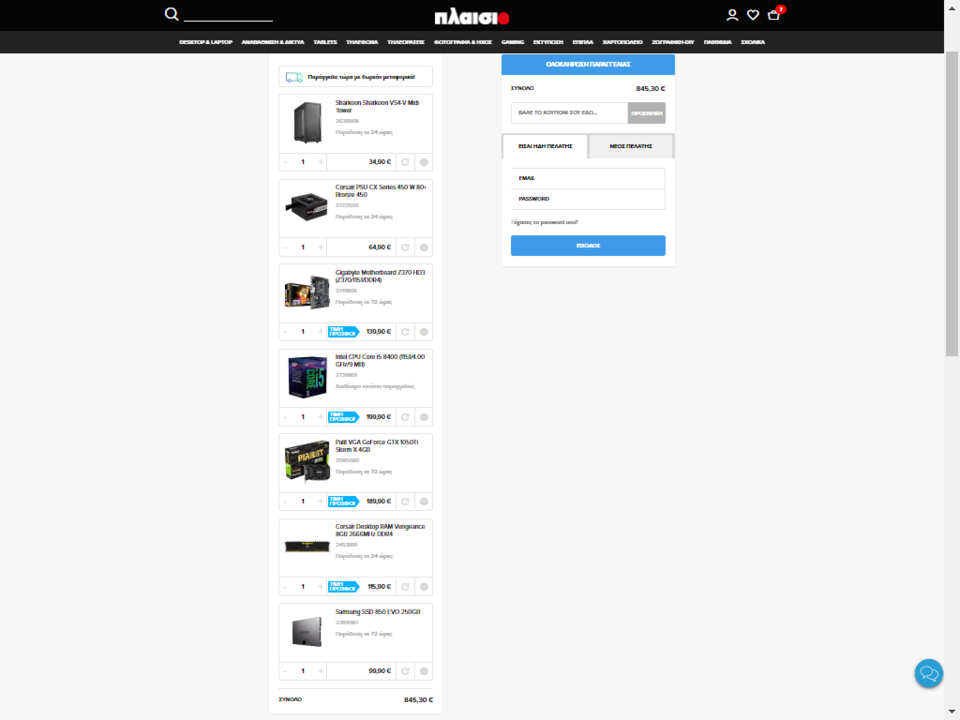Switch to the new customer tab
The image size is (960, 720).
coord(631,146)
